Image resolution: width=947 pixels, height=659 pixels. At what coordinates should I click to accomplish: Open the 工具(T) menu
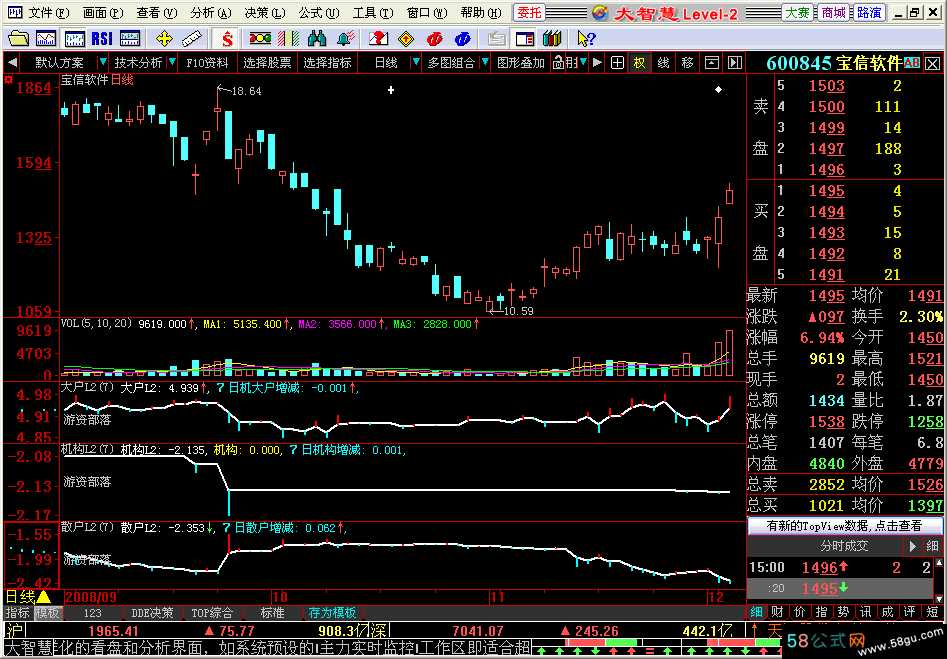(373, 13)
